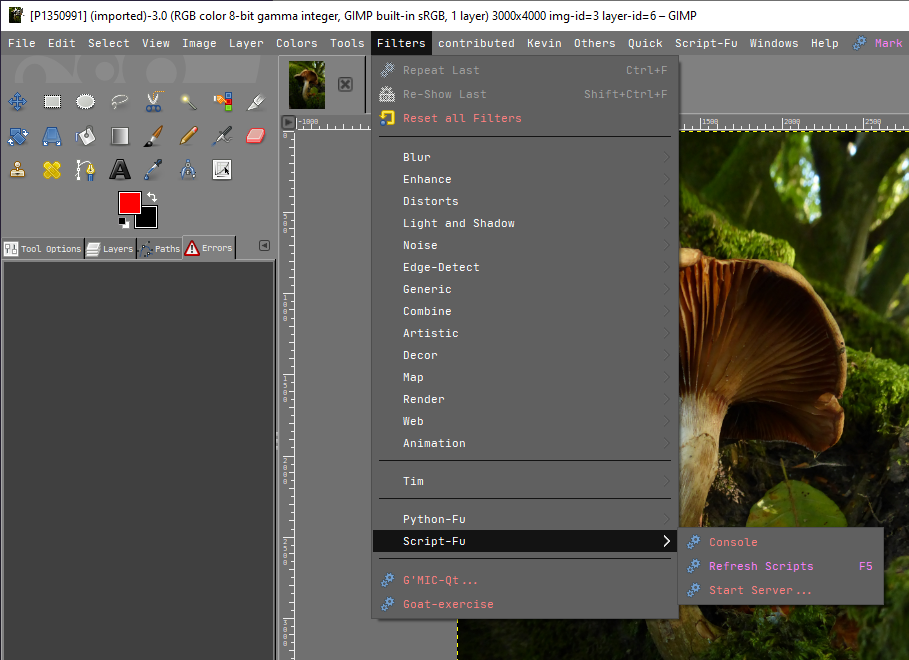Open the Combine filters submenu
Viewport: 909px width, 660px height.
[525, 311]
